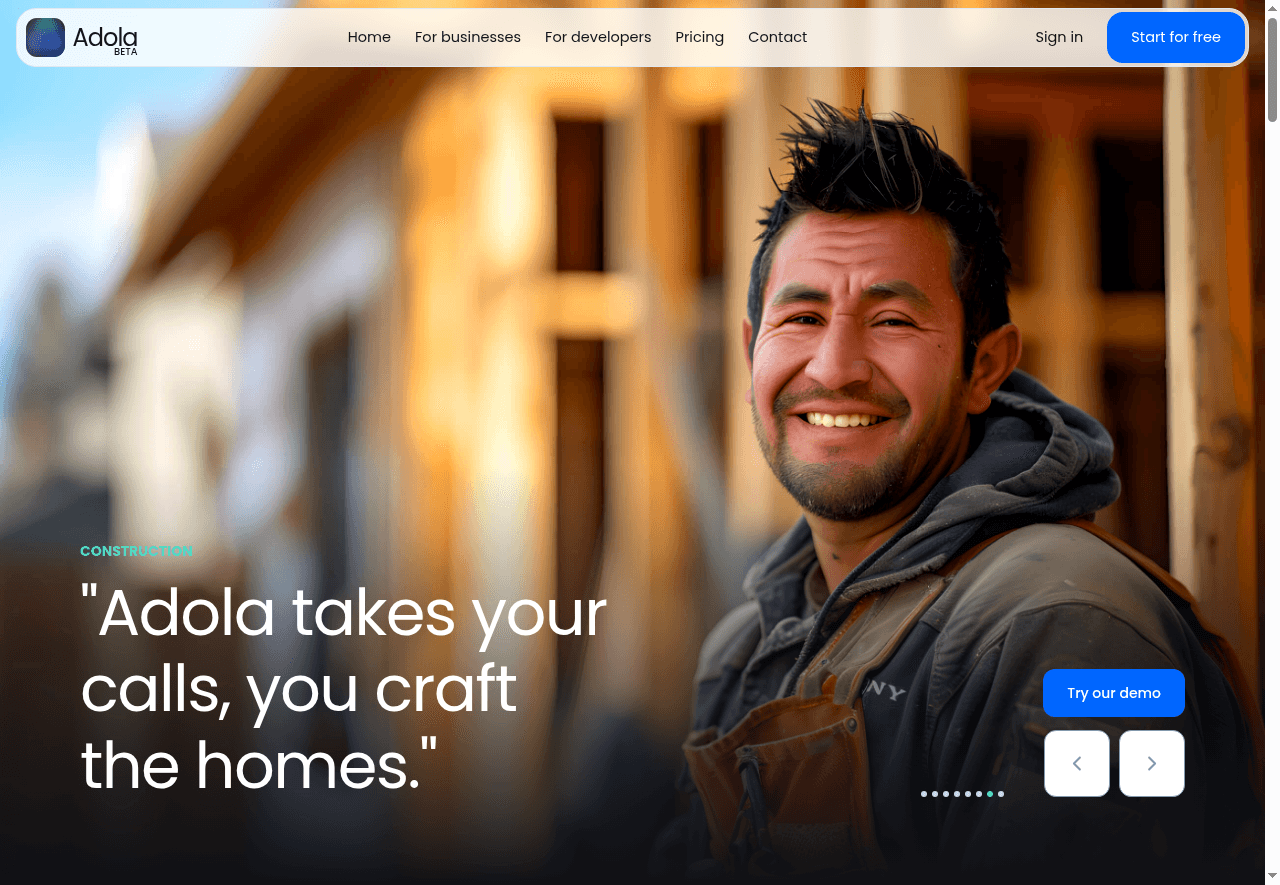Open the For businesses page

(x=468, y=37)
